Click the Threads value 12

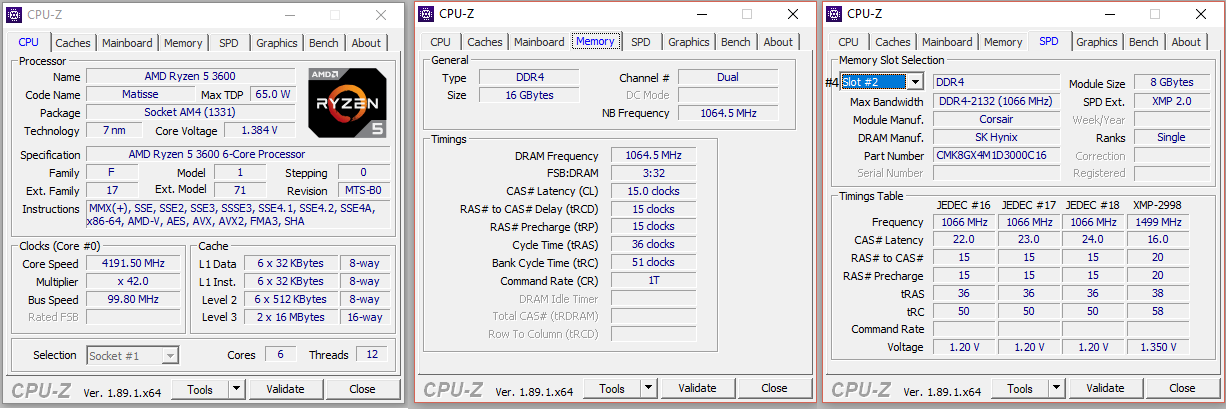point(371,355)
